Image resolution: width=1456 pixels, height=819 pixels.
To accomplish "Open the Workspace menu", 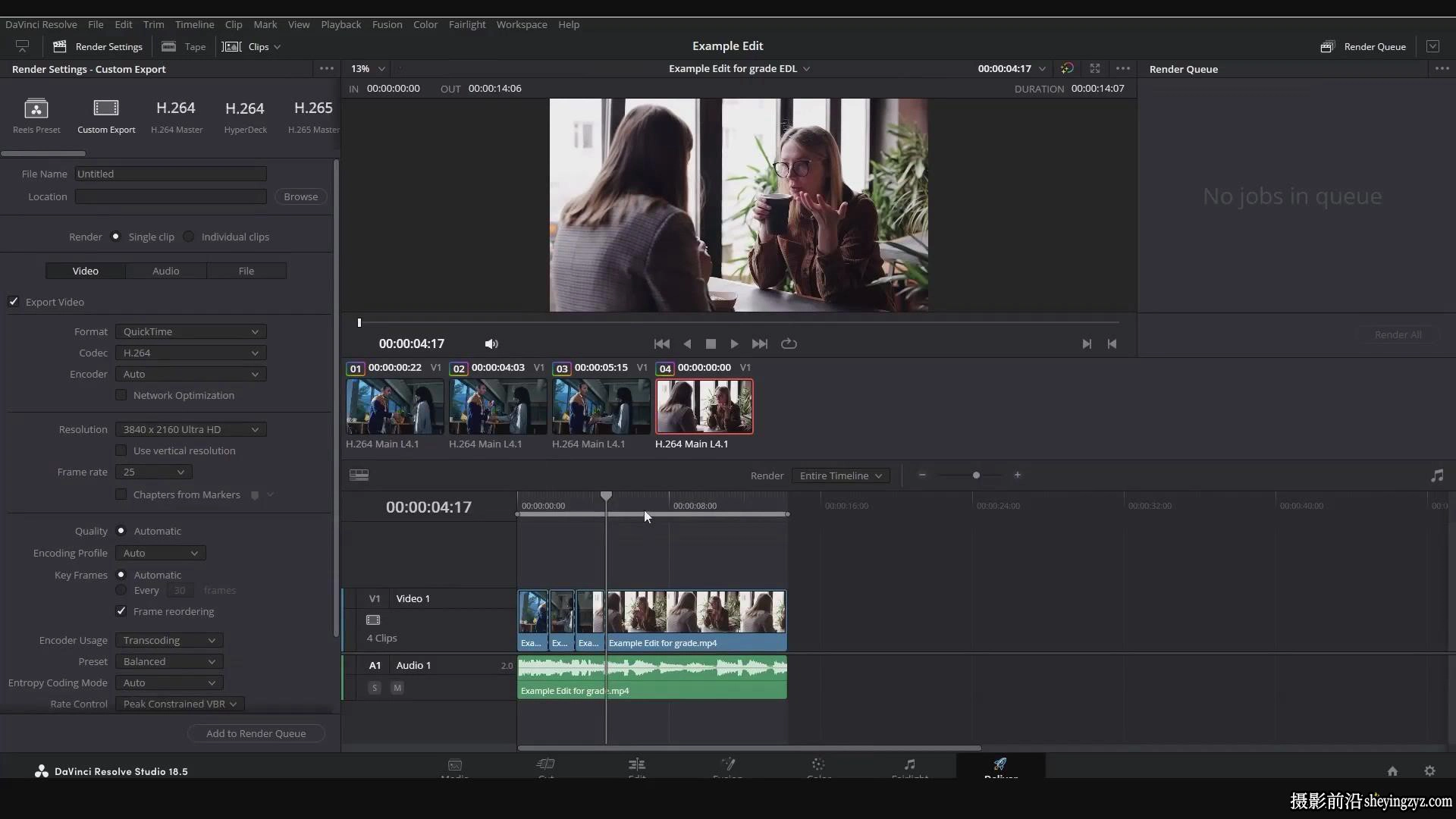I will pos(522,24).
